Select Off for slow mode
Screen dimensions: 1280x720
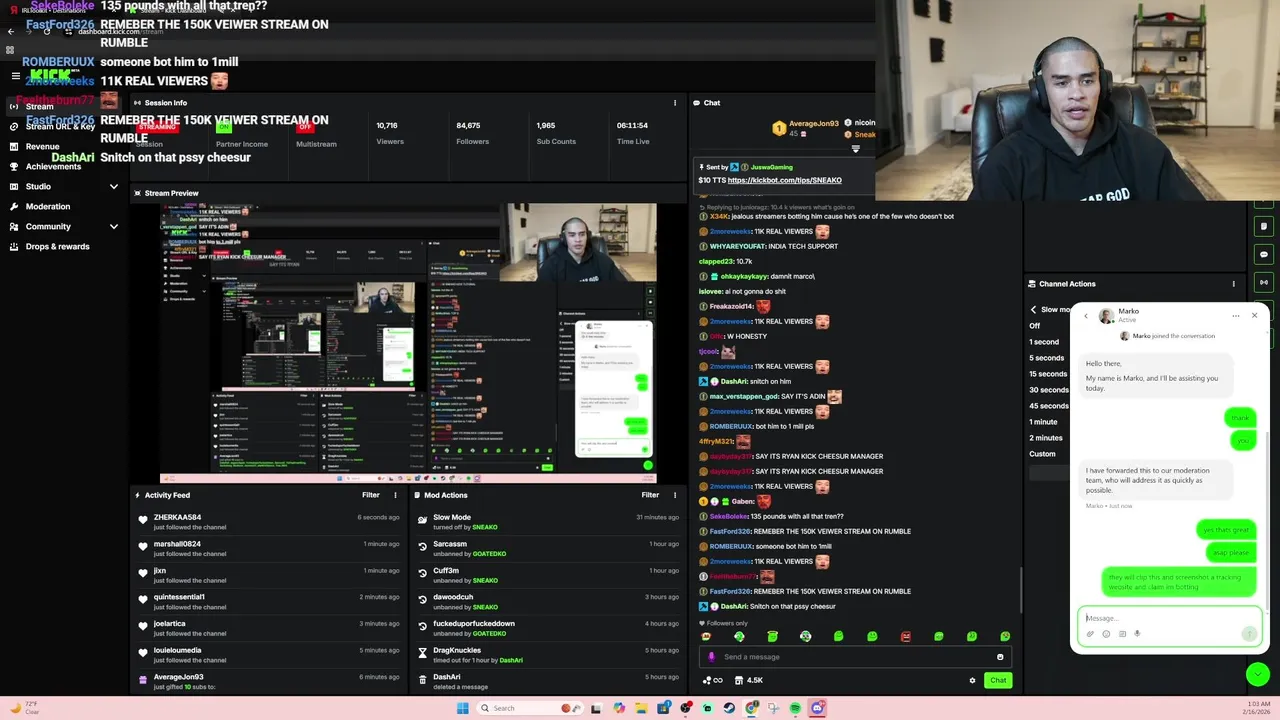[1035, 326]
